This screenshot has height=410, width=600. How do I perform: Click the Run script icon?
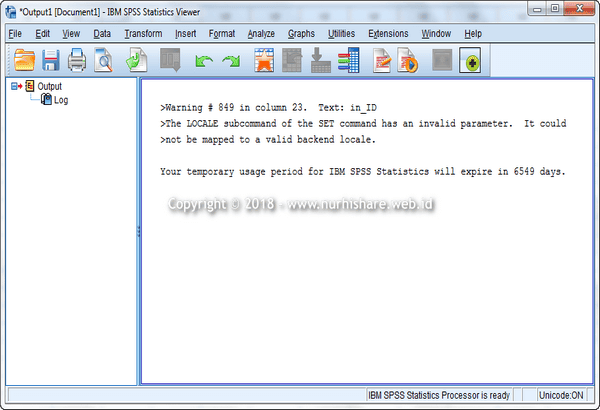point(408,60)
